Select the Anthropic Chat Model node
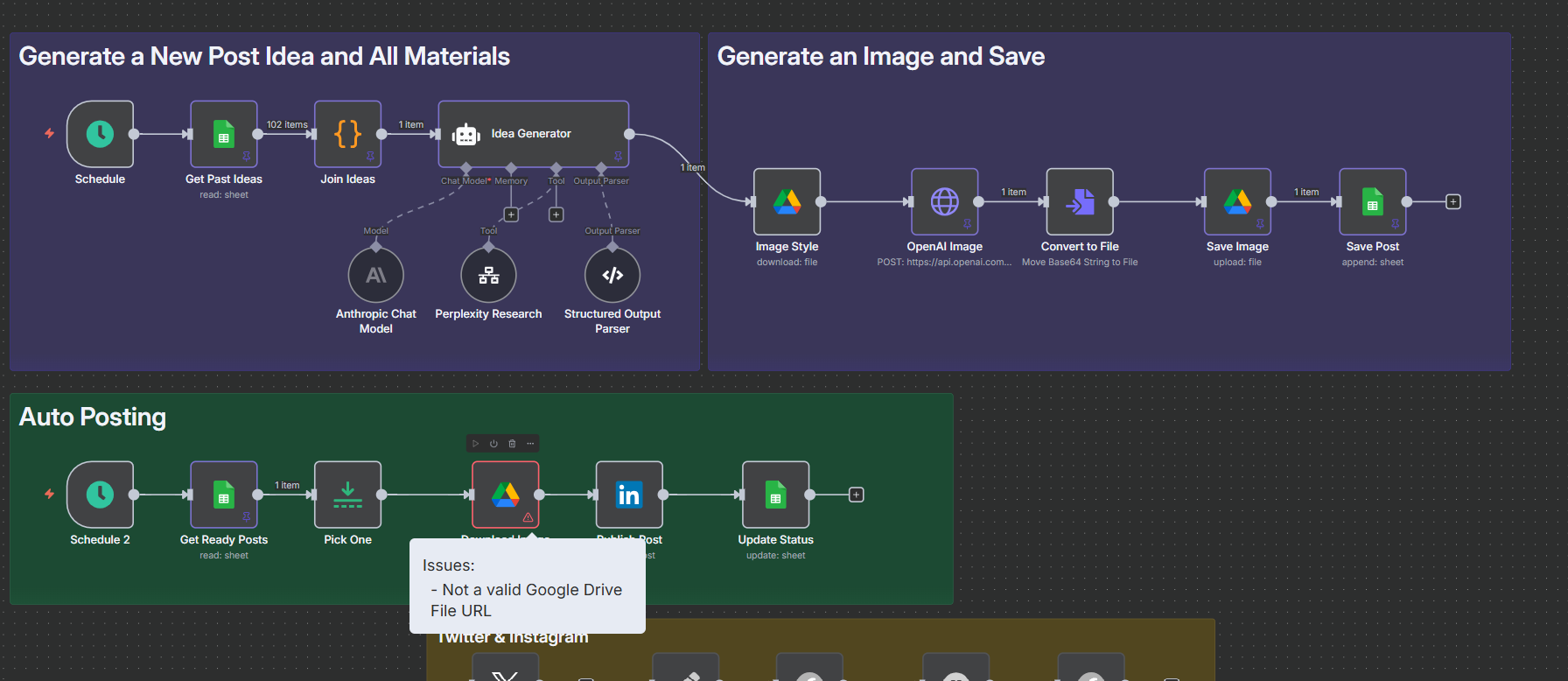The image size is (1568, 681). click(x=376, y=275)
